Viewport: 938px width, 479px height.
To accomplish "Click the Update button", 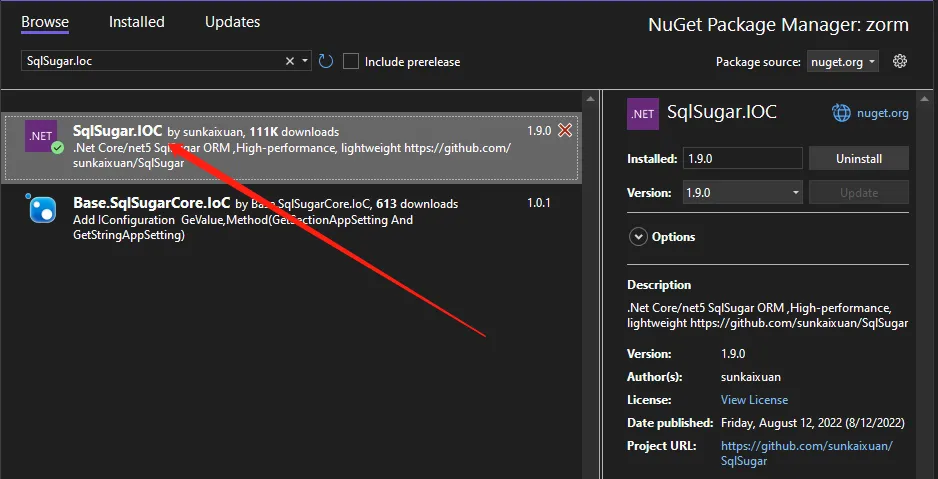I will 858,193.
